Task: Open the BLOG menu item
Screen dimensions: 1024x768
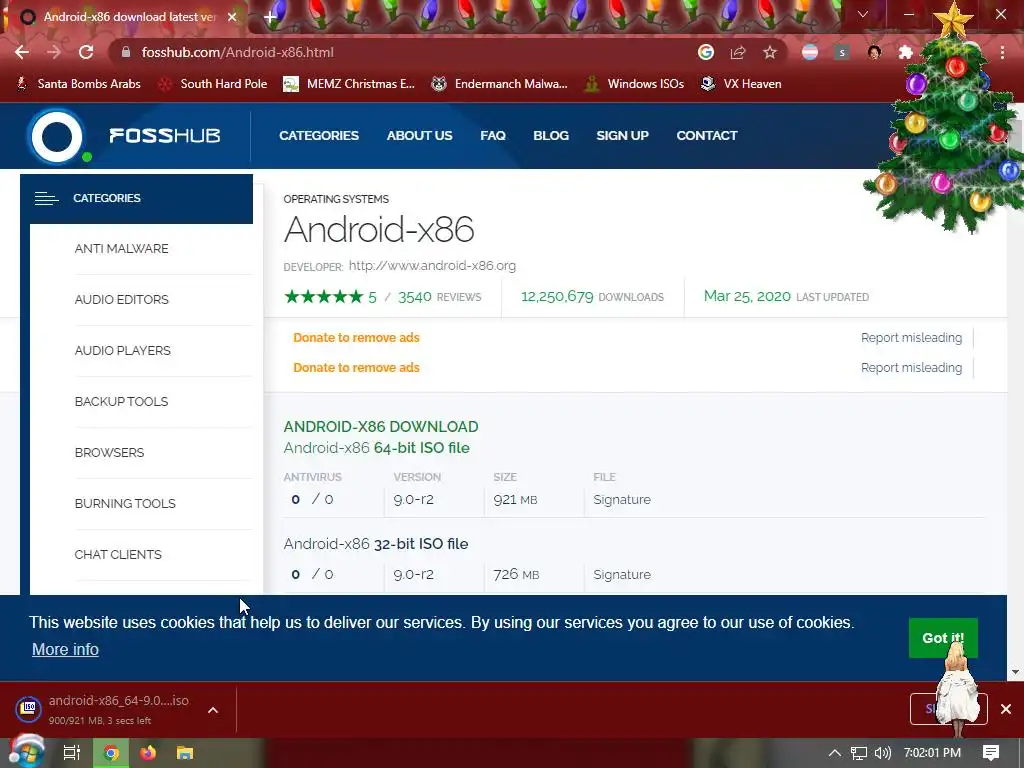Action: click(551, 135)
